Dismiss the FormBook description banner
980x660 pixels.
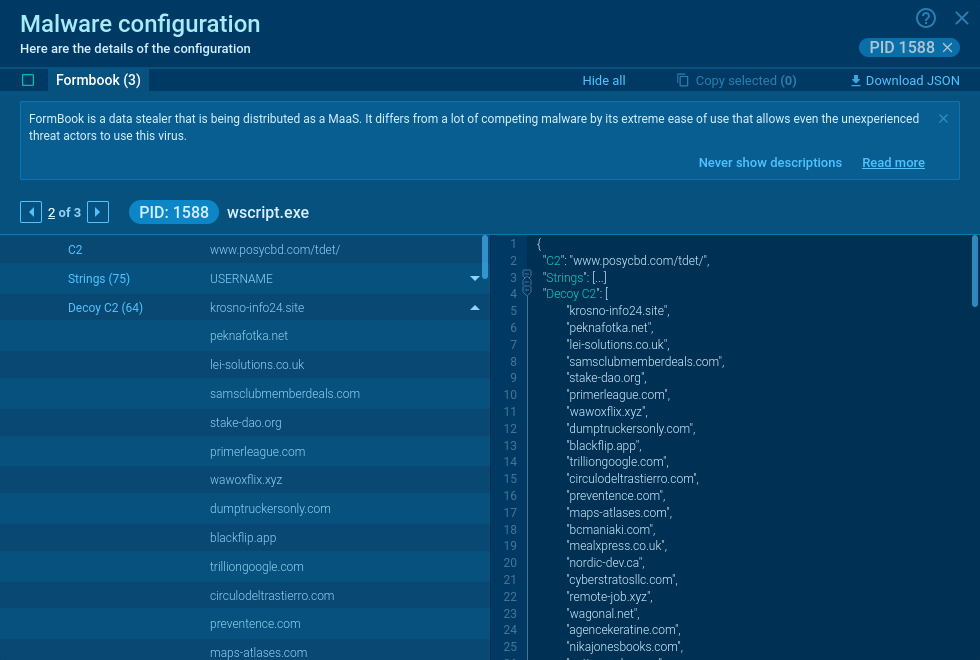943,119
